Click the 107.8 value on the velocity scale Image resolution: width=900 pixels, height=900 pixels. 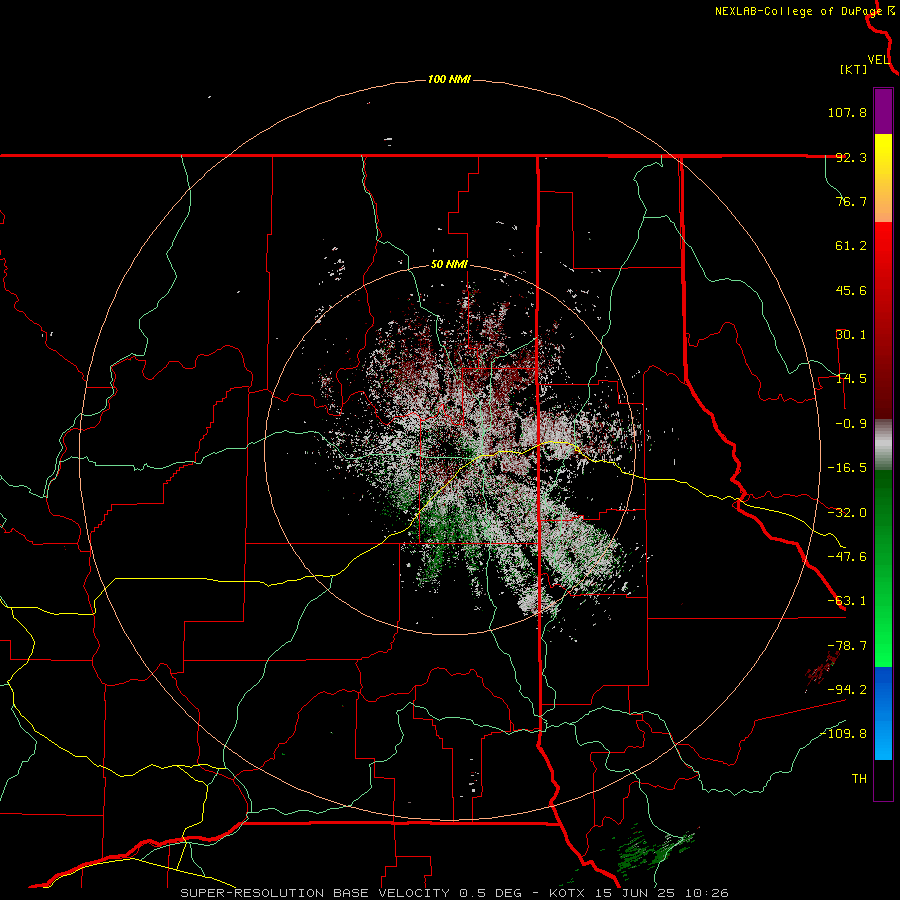point(847,112)
